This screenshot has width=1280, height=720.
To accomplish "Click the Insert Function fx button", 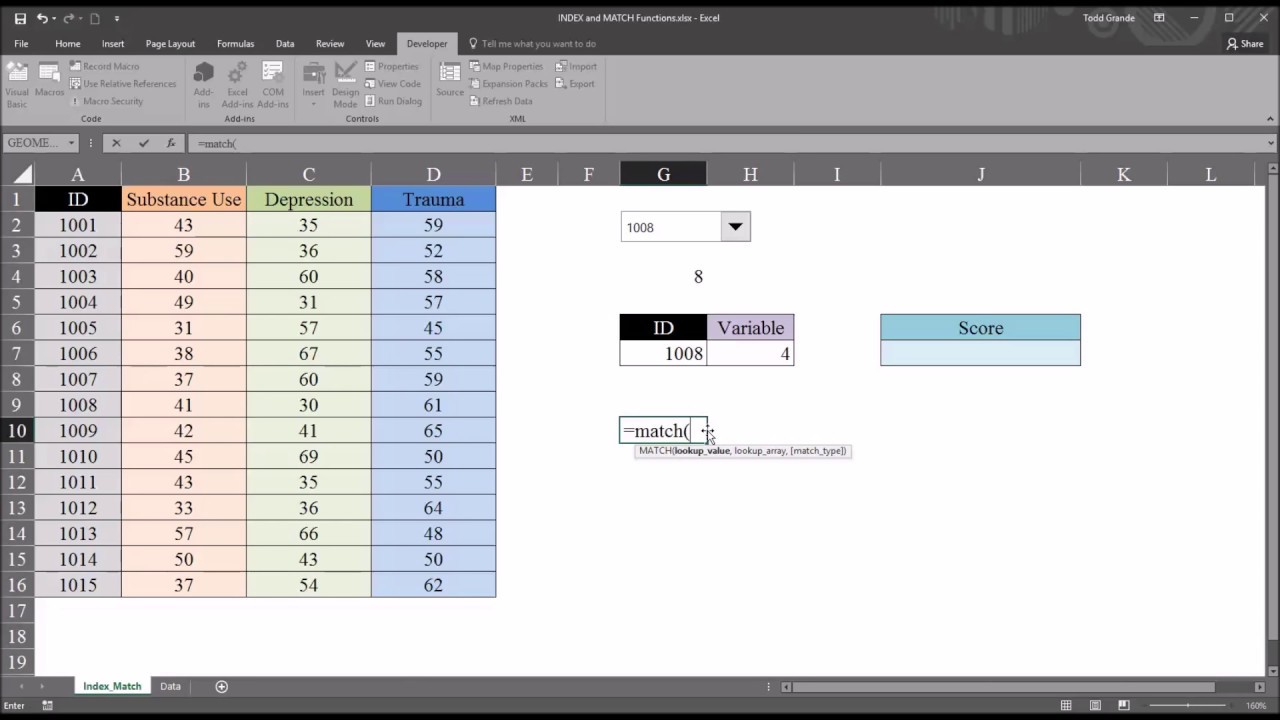I will pos(171,143).
